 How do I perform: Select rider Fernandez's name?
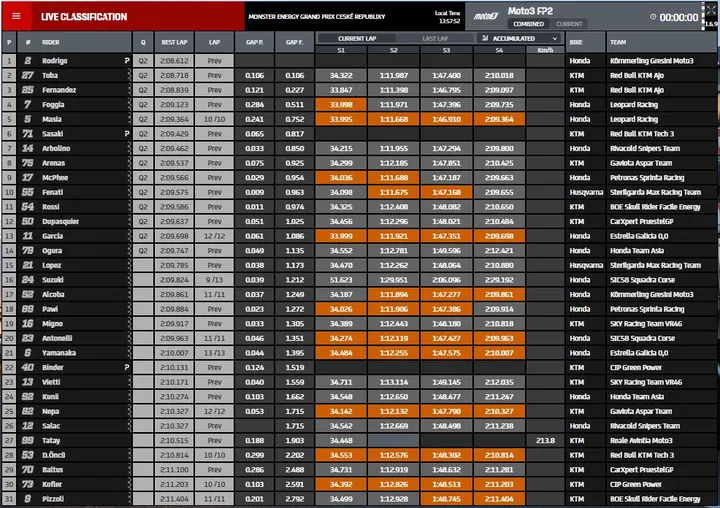(x=59, y=90)
